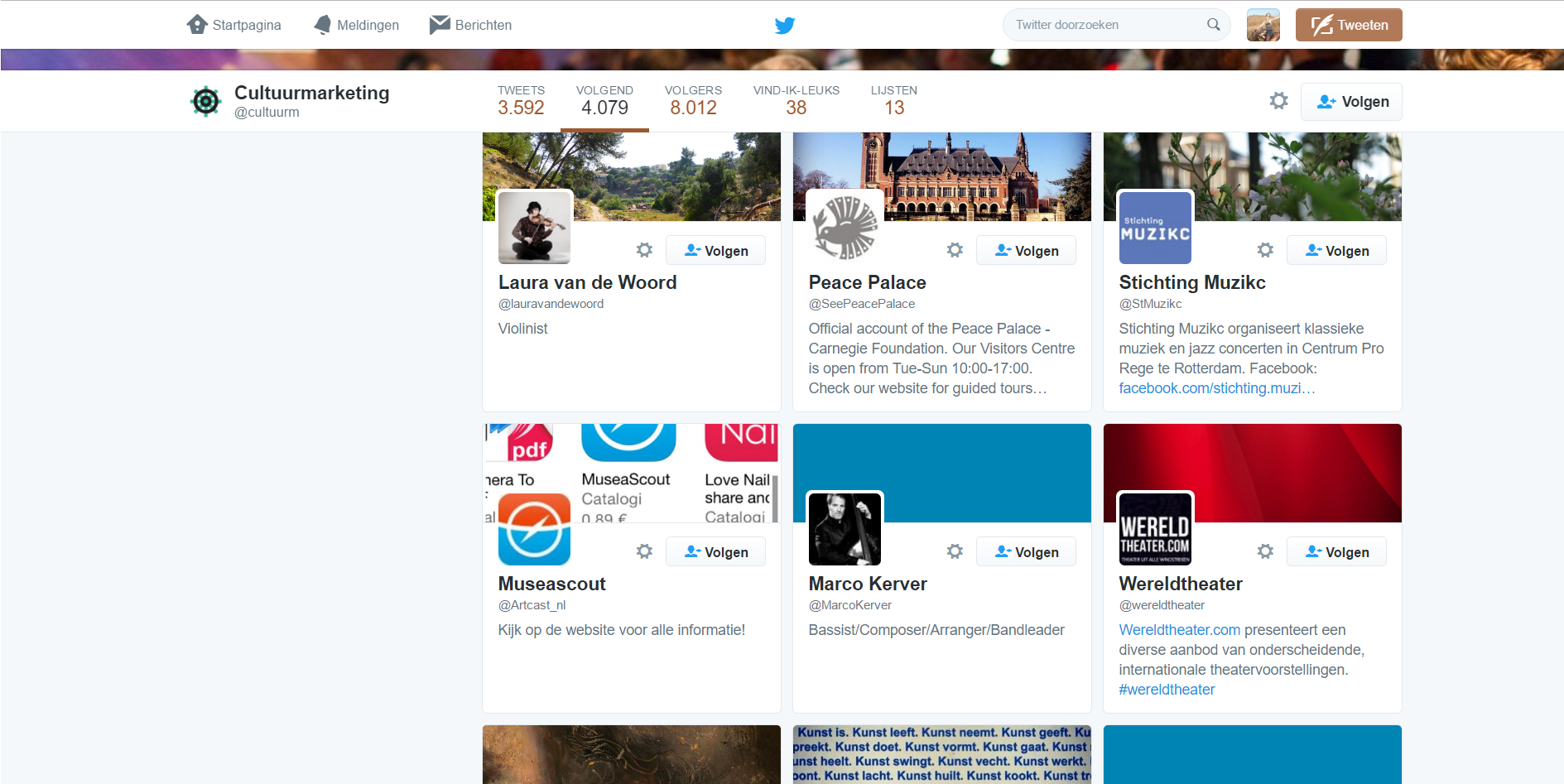The image size is (1564, 784).
Task: Open own profile avatar menu
Action: tap(1263, 25)
